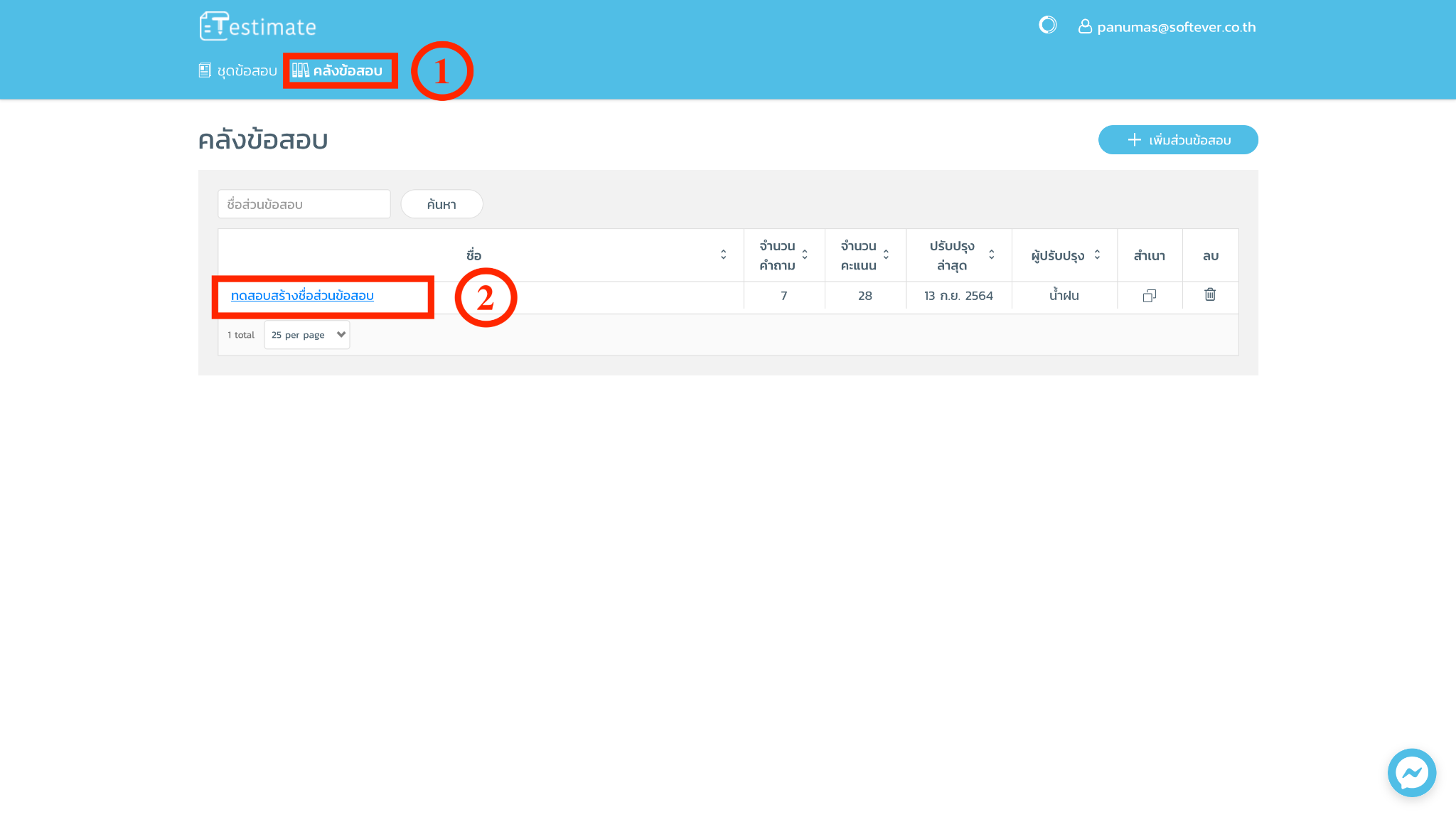Sort the table by ชื่อ column arrows
Image resolution: width=1456 pixels, height=817 pixels.
[x=723, y=255]
